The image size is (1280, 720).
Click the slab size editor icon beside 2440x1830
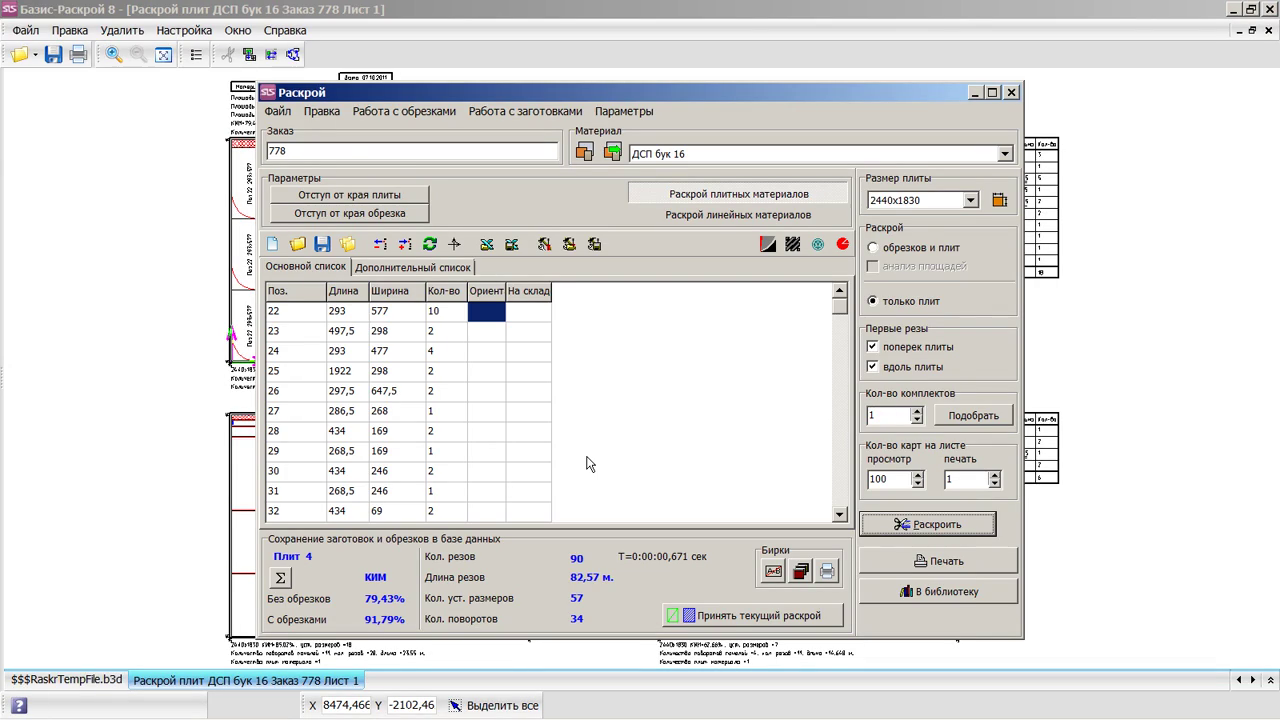999,200
